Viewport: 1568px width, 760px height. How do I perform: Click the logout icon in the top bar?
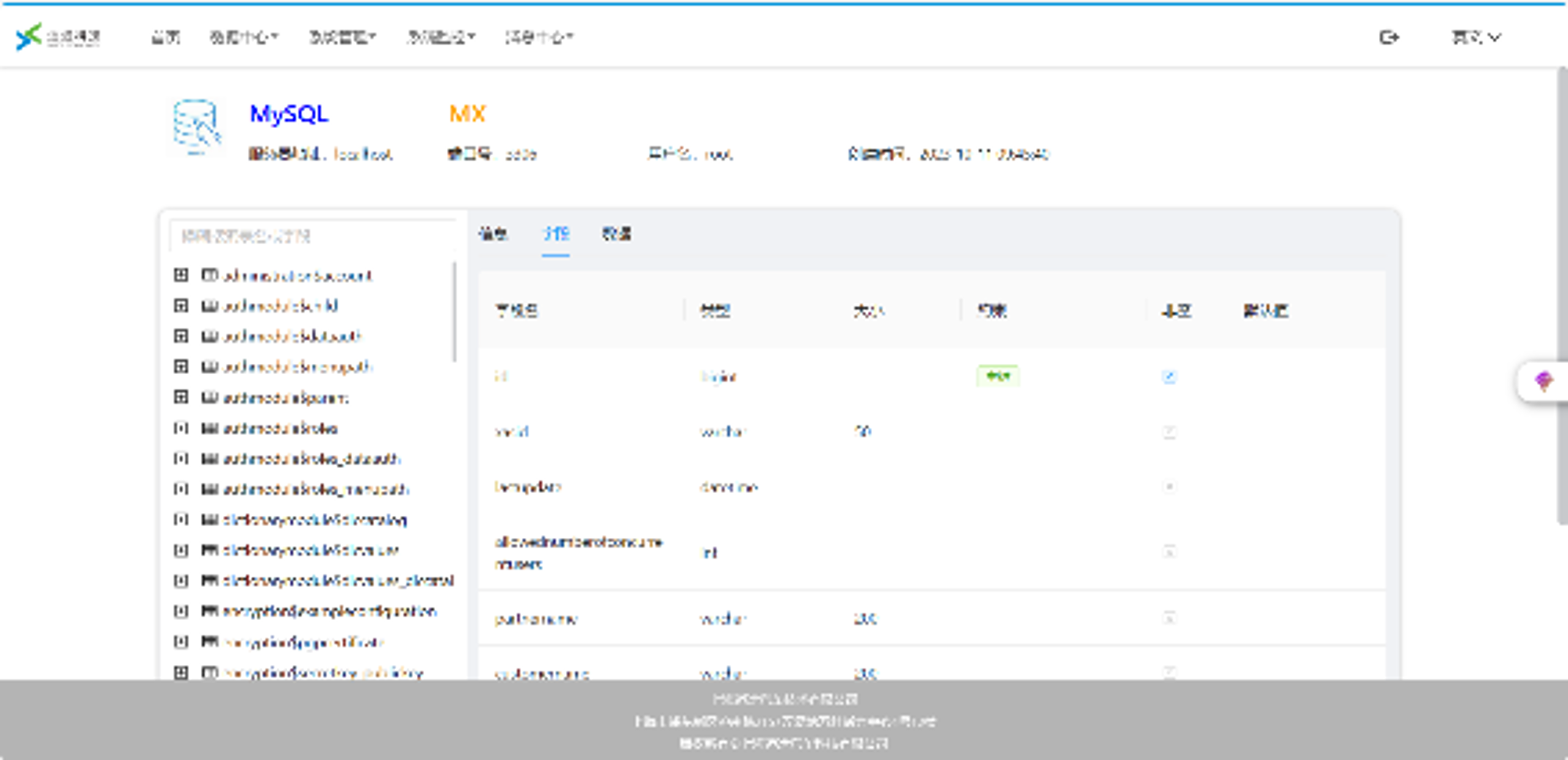[x=1389, y=37]
